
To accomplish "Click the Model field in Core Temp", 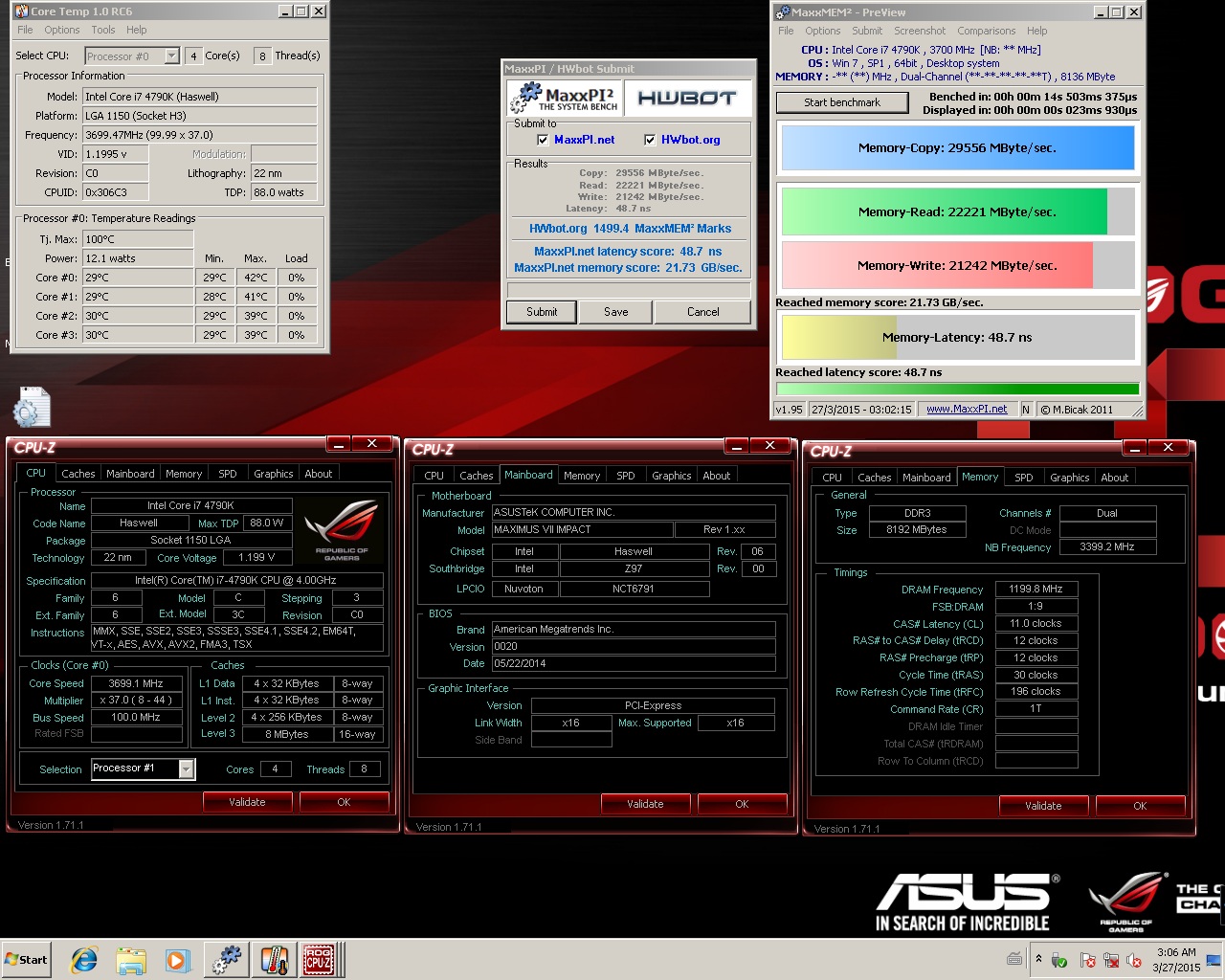I will (x=200, y=97).
